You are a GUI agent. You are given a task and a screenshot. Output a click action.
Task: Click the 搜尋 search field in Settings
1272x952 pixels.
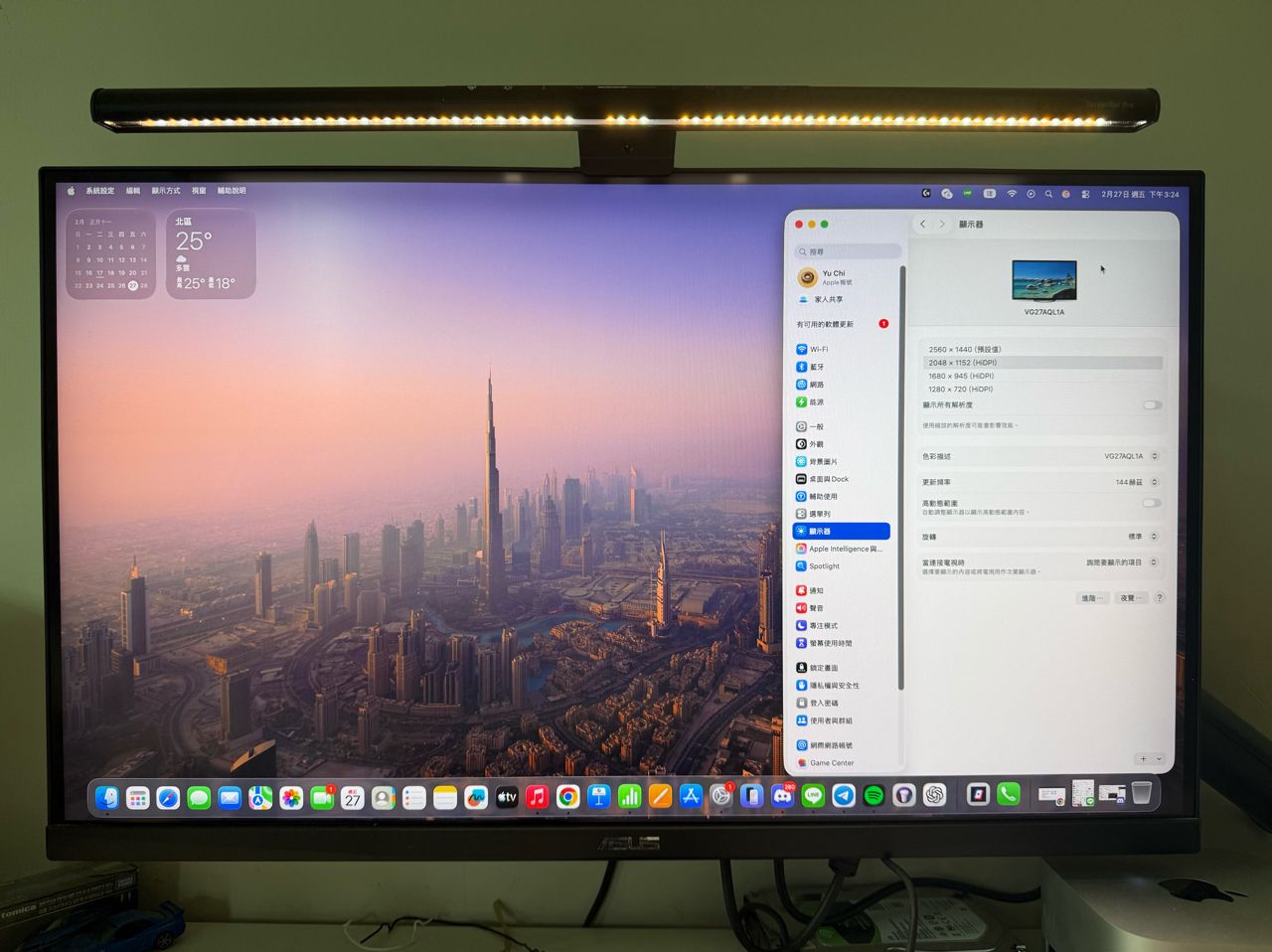tap(850, 252)
